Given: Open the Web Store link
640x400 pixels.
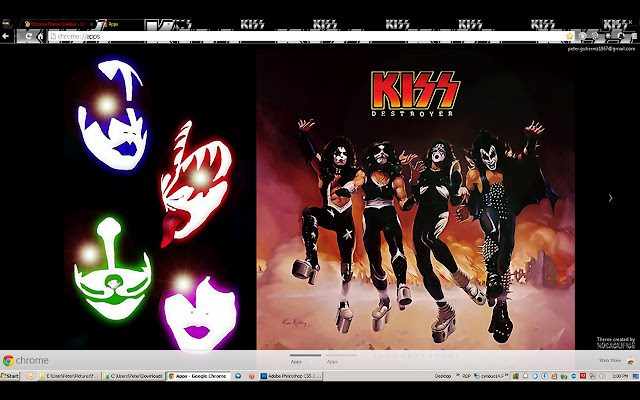Looking at the screenshot, I should tap(610, 360).
